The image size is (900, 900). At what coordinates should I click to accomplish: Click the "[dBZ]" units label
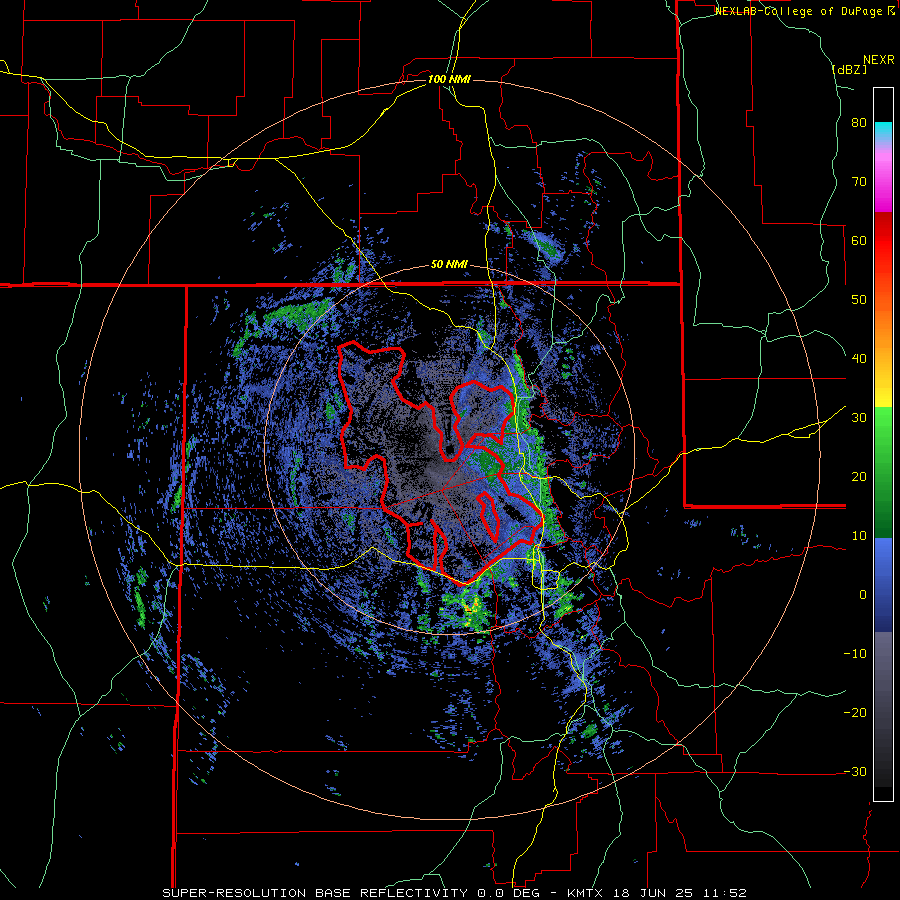pyautogui.click(x=849, y=69)
